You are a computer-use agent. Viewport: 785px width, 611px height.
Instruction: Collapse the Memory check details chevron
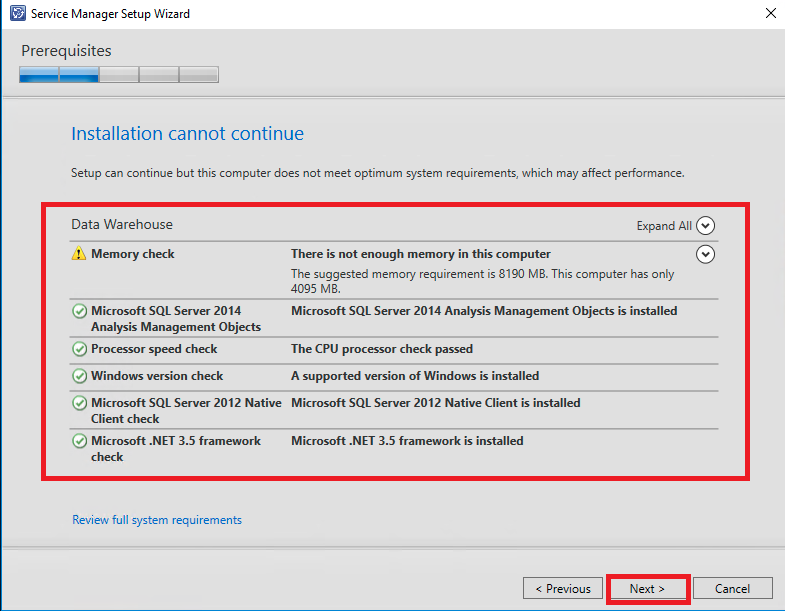pyautogui.click(x=705, y=255)
